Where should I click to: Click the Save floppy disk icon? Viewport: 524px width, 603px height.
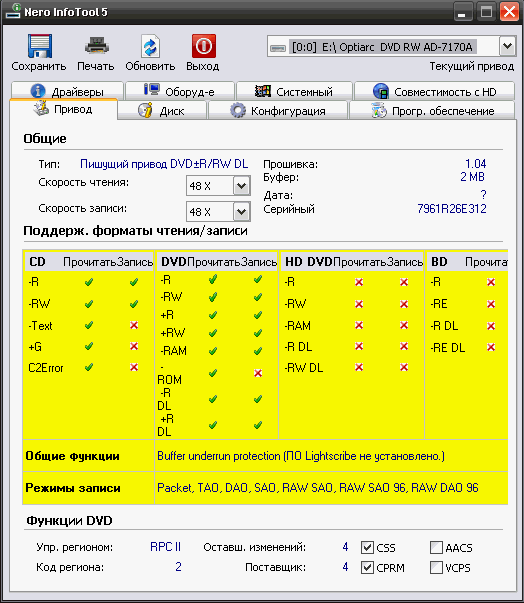(x=39, y=46)
